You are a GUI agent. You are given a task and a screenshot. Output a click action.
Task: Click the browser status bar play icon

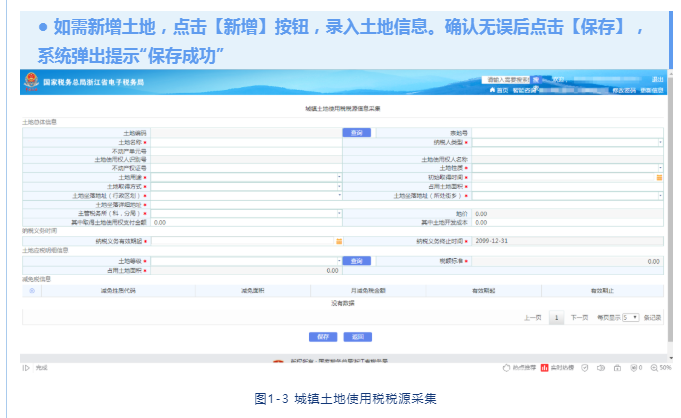point(26,368)
